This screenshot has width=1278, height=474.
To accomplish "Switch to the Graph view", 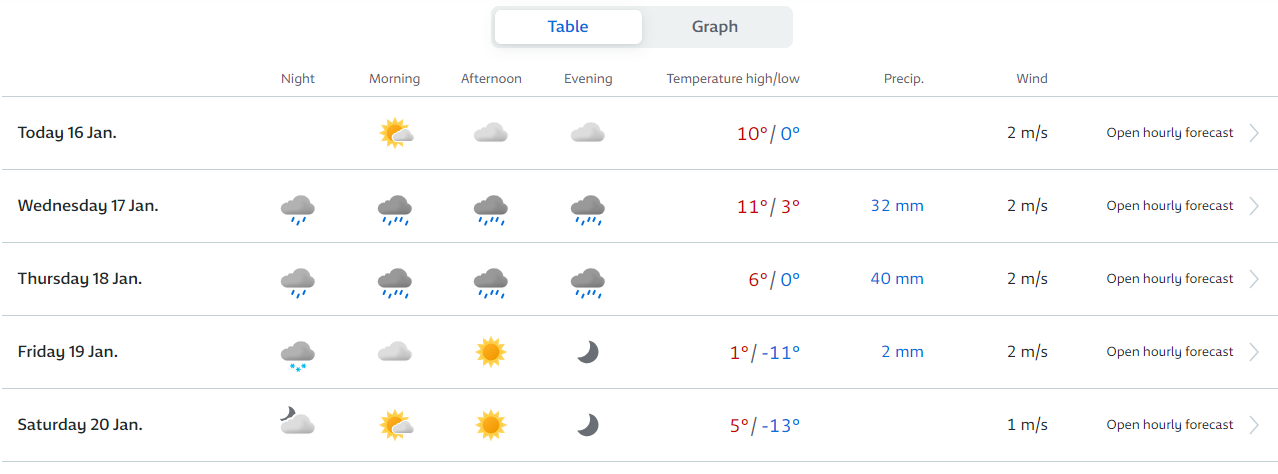I will (x=715, y=27).
